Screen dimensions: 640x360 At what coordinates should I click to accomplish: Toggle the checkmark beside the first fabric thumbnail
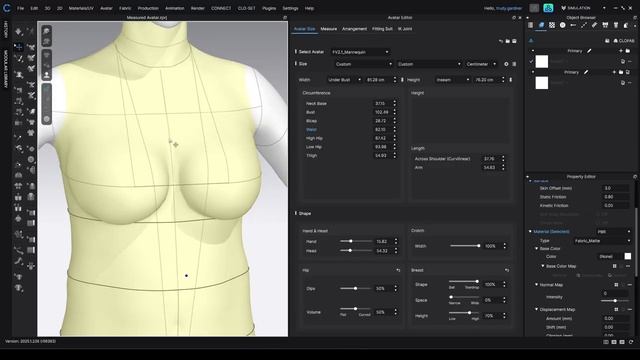[531, 61]
